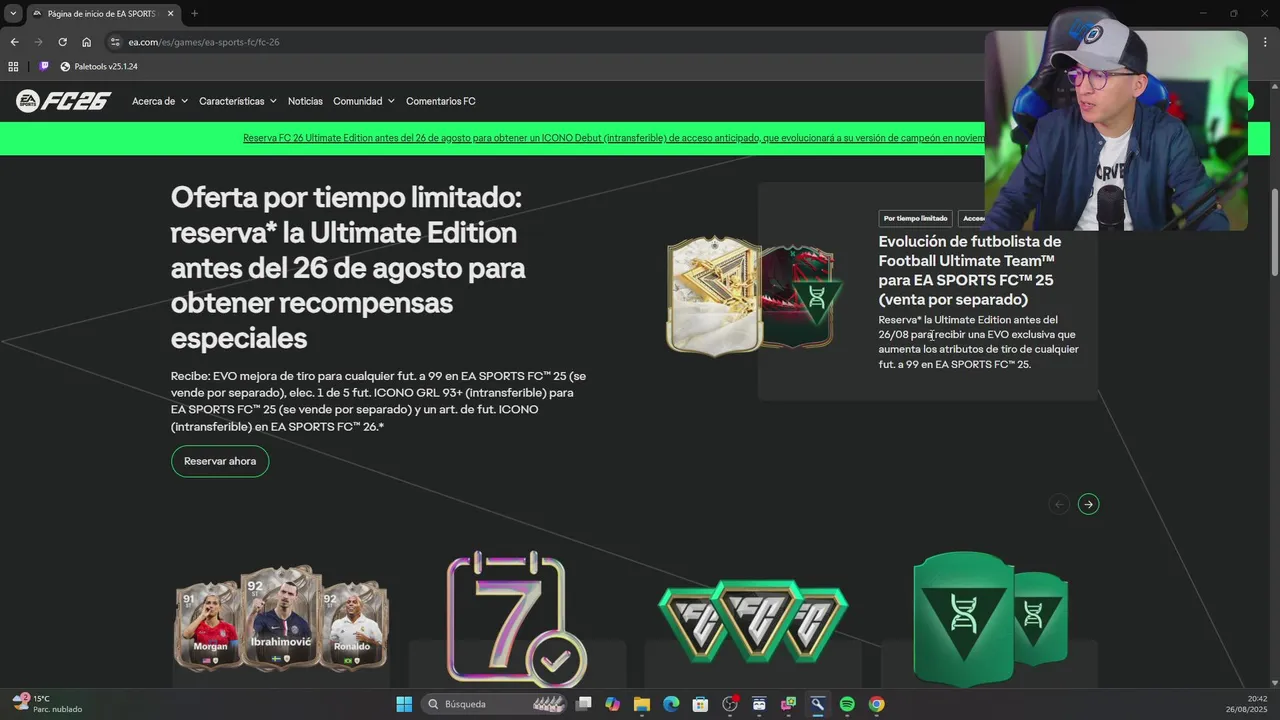Open Microsoft Store from taskbar
This screenshot has height=720, width=1280.
pos(700,704)
